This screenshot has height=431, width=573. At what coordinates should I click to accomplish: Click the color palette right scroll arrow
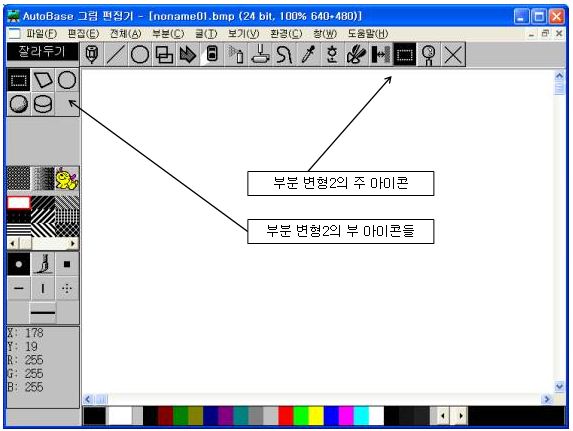[x=461, y=416]
